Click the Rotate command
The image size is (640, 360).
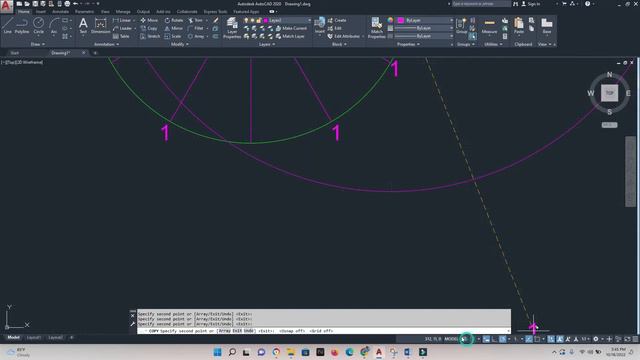point(174,20)
